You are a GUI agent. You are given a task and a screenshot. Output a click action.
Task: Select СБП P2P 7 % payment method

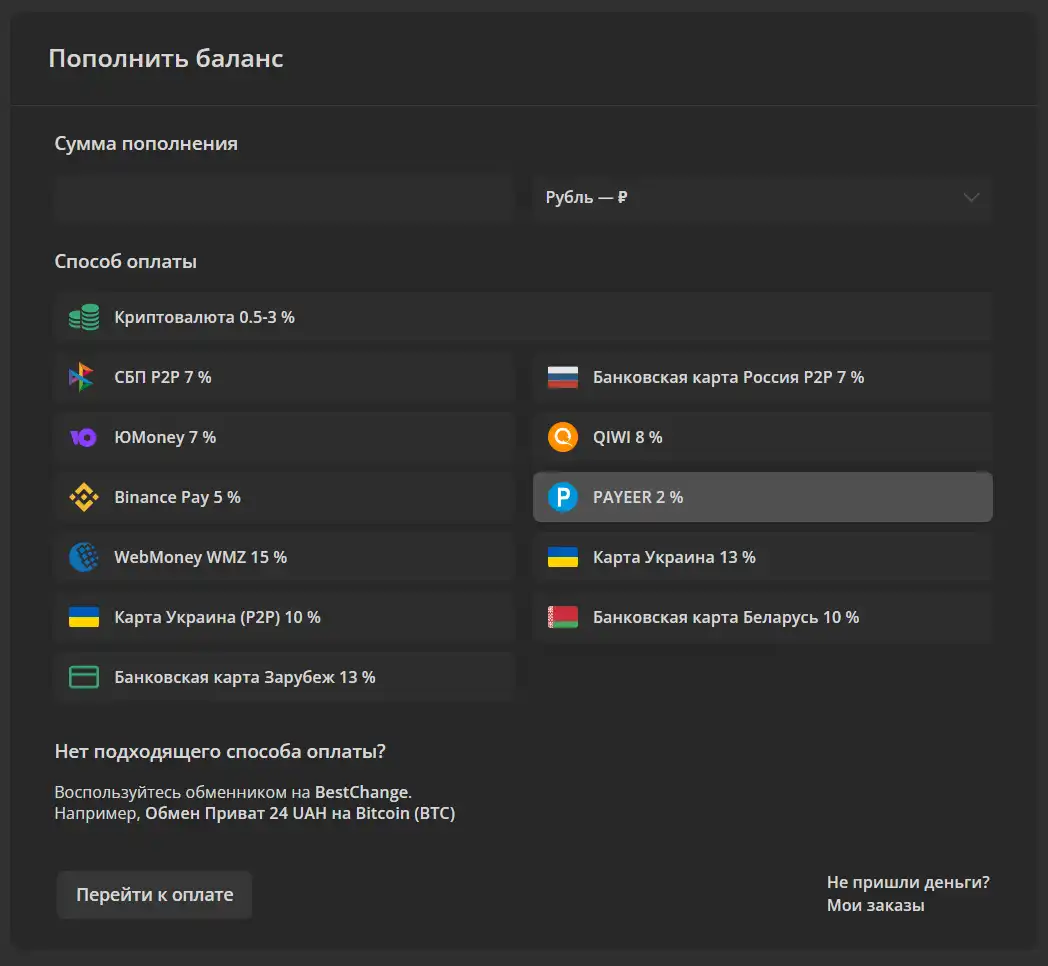coord(284,377)
